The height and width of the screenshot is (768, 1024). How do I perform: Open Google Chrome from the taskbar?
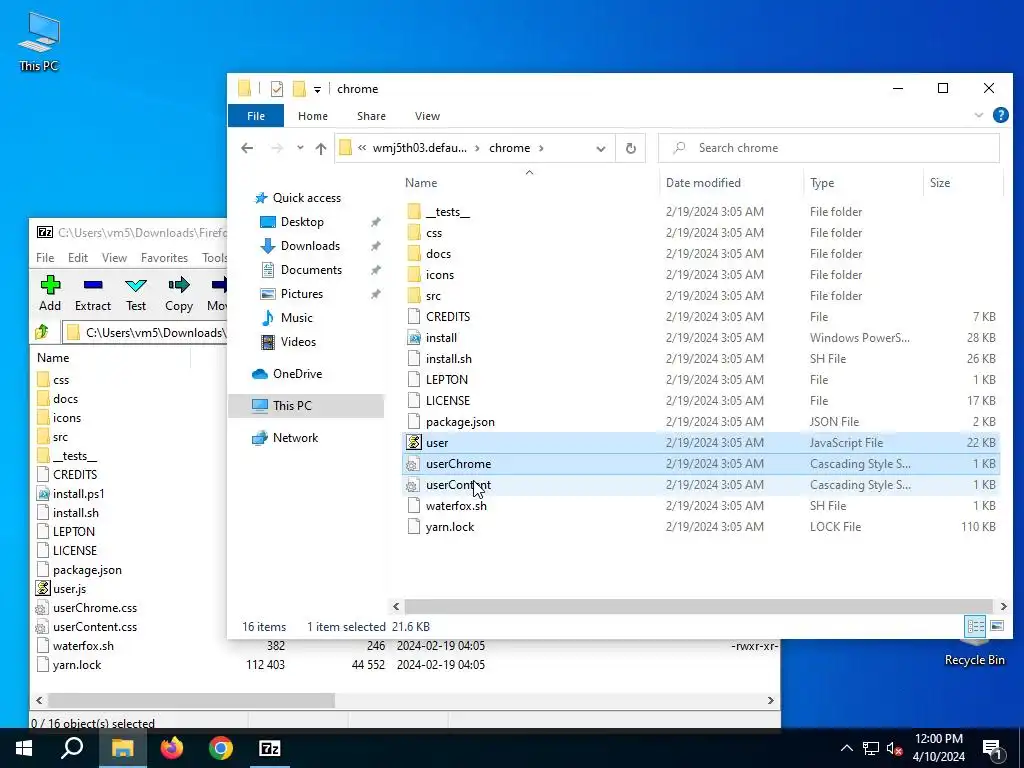click(x=221, y=748)
